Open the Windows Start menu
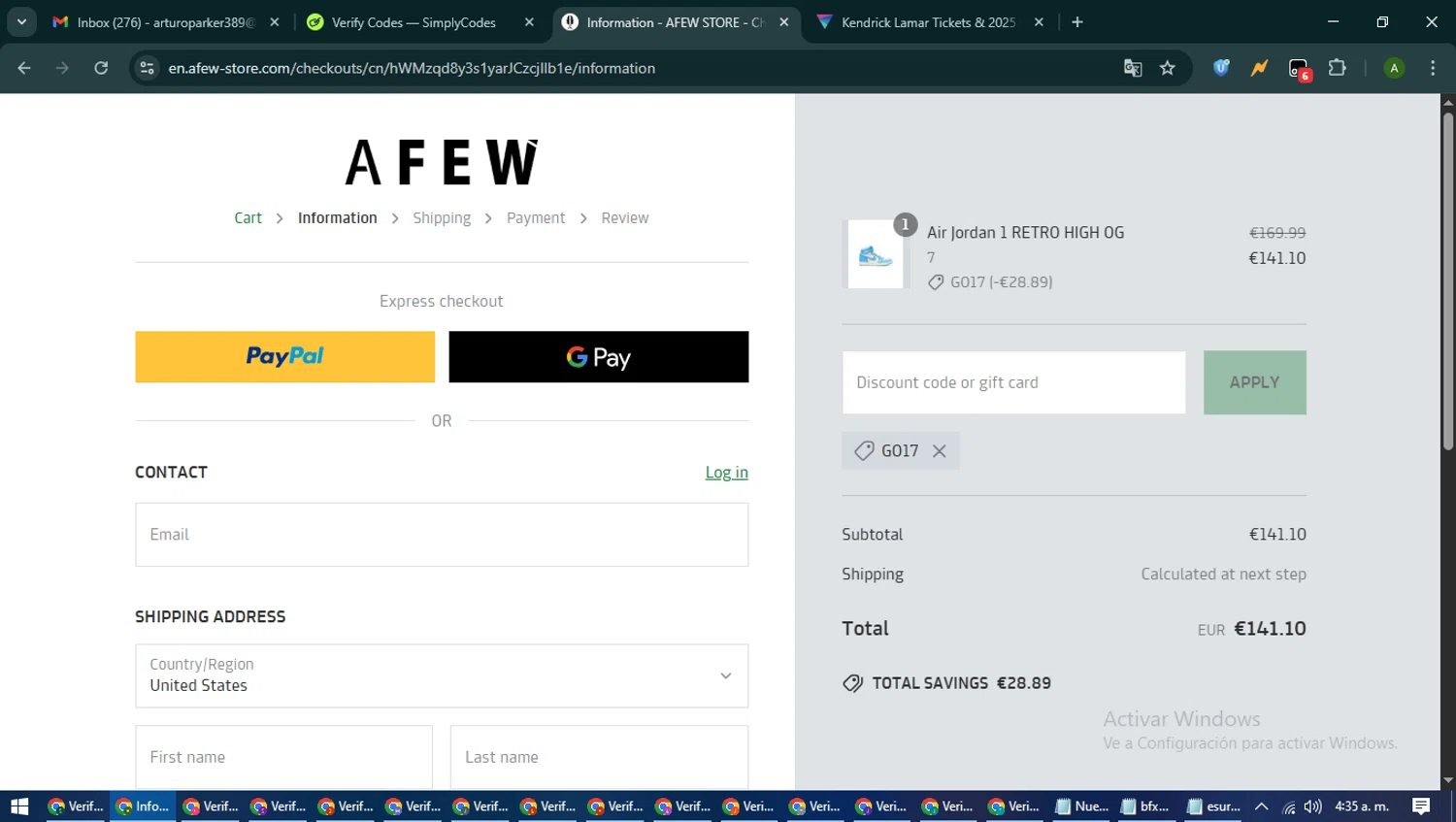The image size is (1456, 822). pos(19,806)
